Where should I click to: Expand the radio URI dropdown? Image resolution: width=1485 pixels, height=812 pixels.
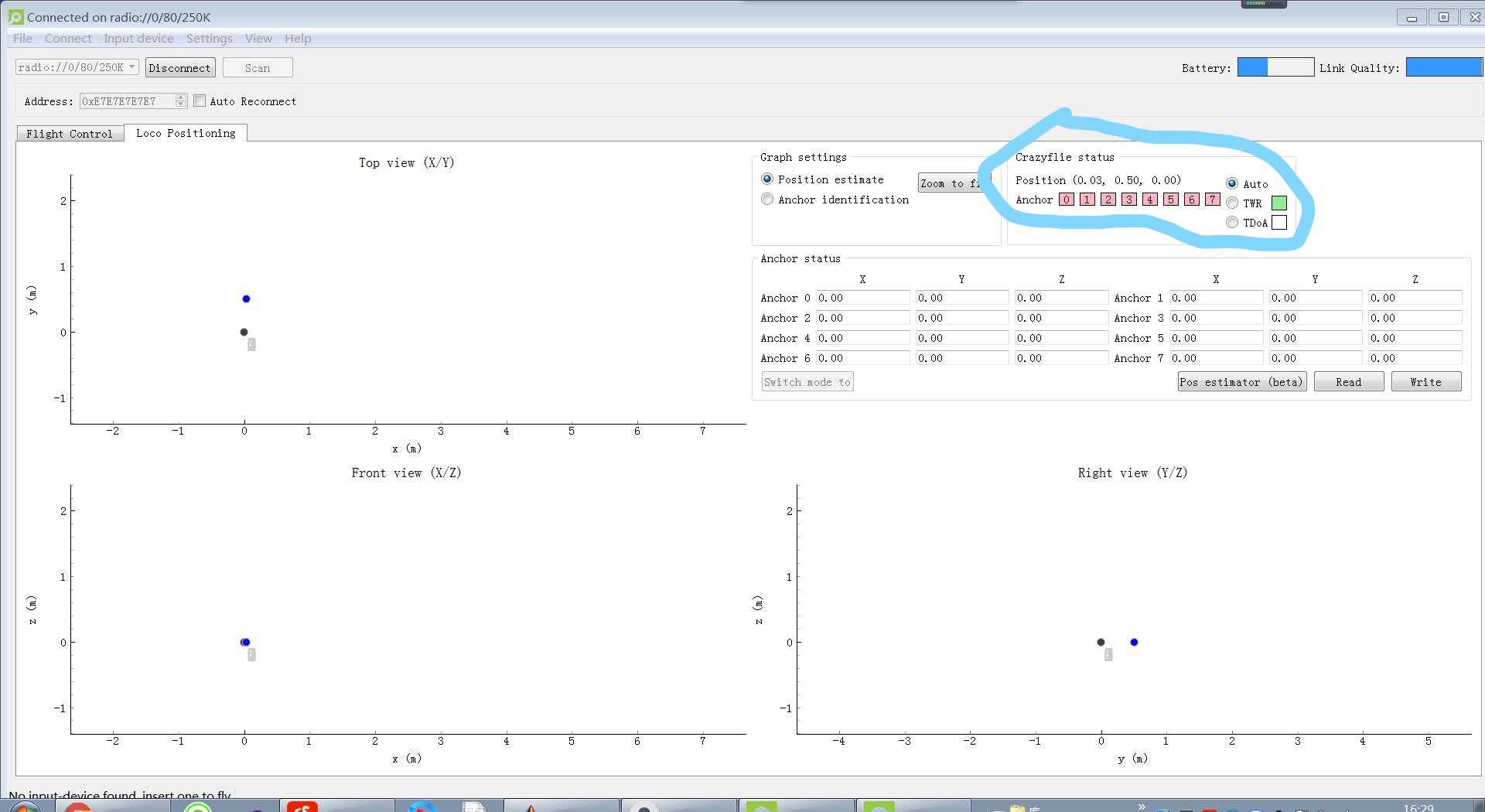[131, 67]
